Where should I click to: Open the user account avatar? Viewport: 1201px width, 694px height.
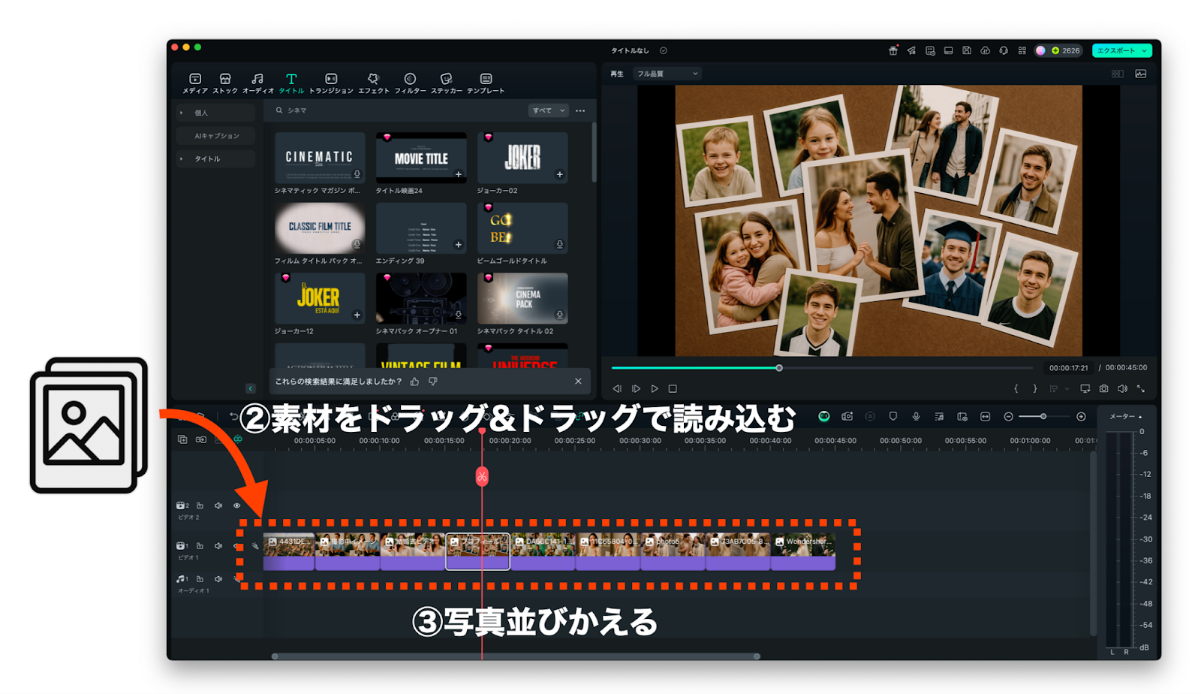[x=1041, y=50]
